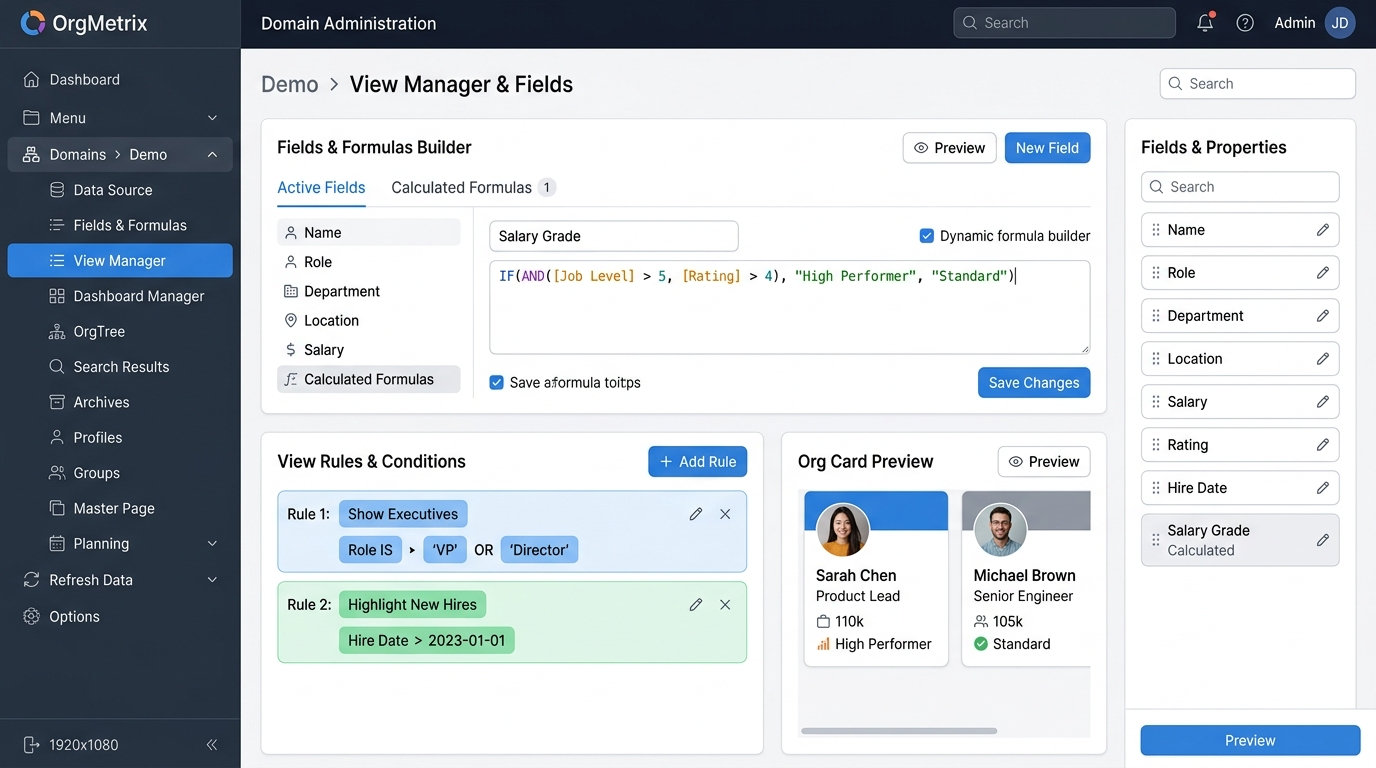Collapse the sidebar with double chevron
1376x768 pixels.
(212, 745)
